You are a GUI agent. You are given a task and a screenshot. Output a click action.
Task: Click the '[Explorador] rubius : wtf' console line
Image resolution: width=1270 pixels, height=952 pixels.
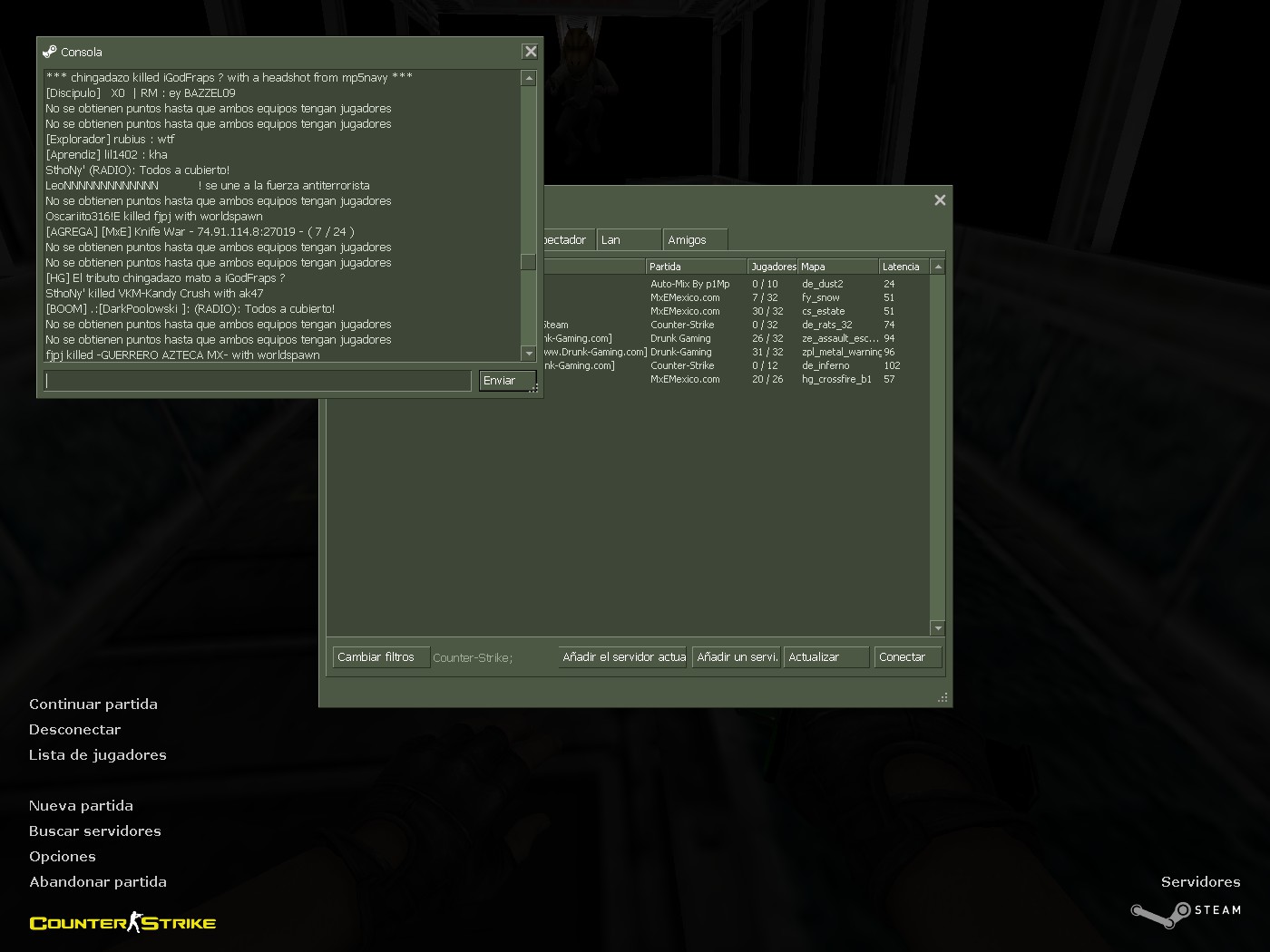point(110,140)
